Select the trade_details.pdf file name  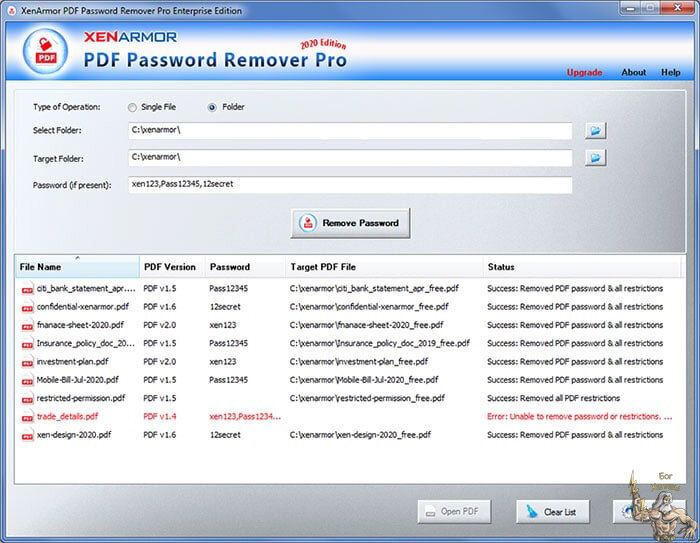[x=67, y=417]
